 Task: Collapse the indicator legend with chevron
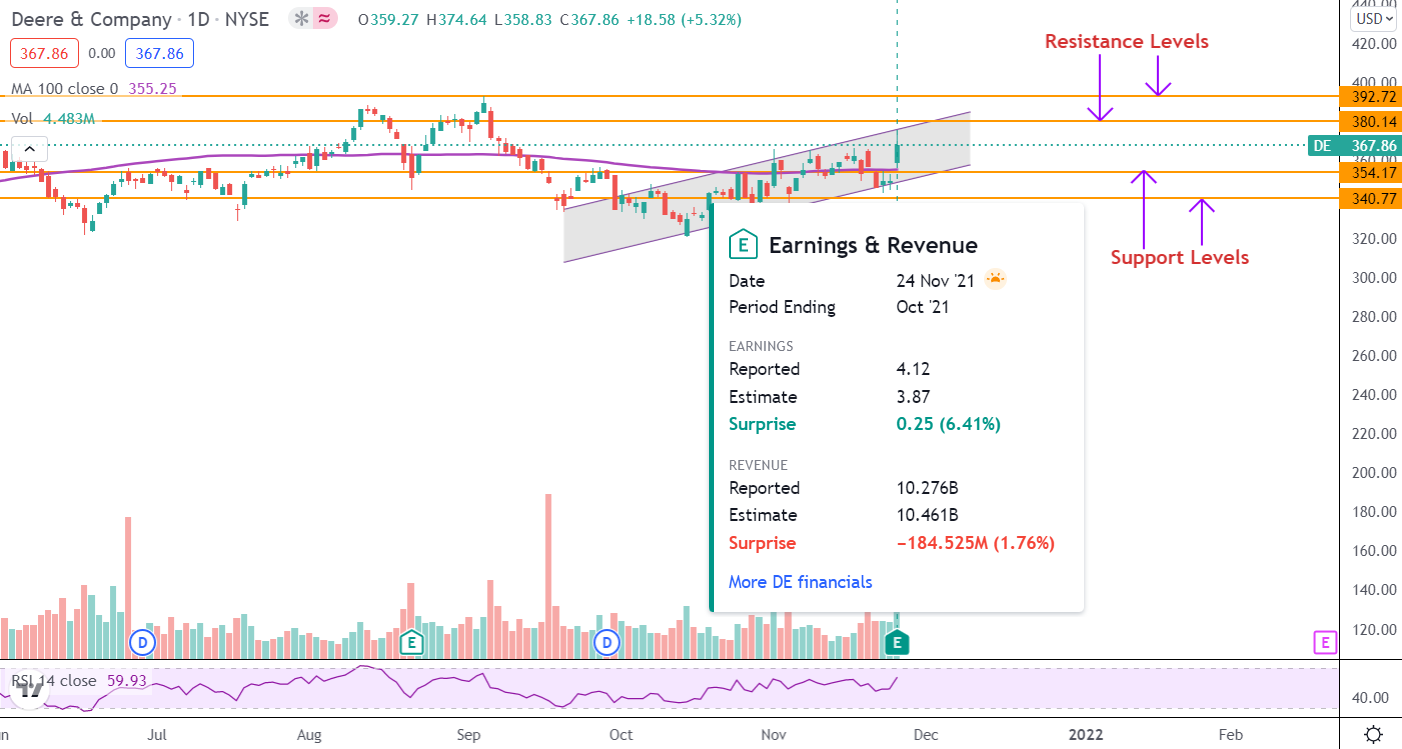tap(30, 150)
